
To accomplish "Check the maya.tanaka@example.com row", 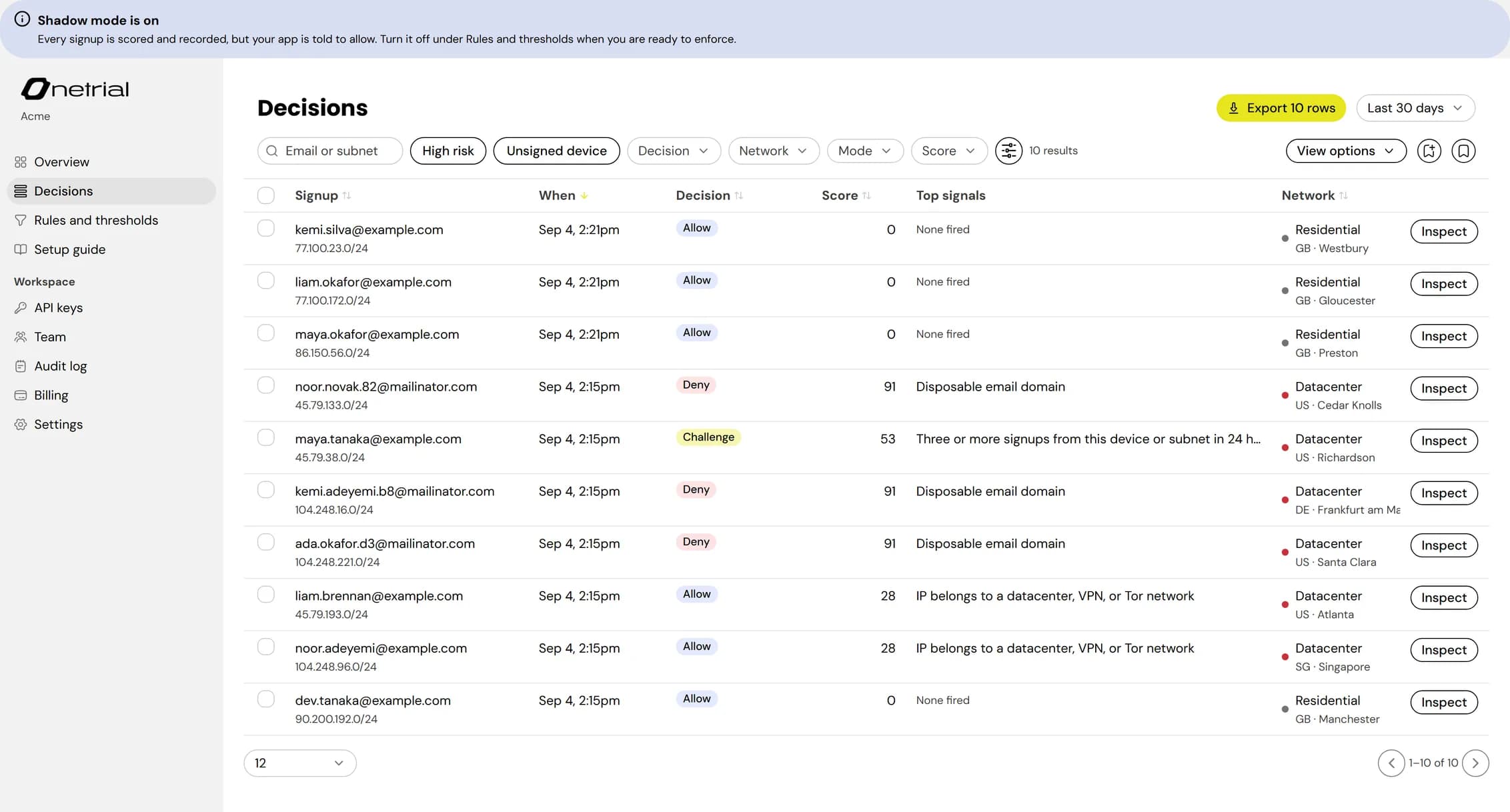I will click(266, 437).
